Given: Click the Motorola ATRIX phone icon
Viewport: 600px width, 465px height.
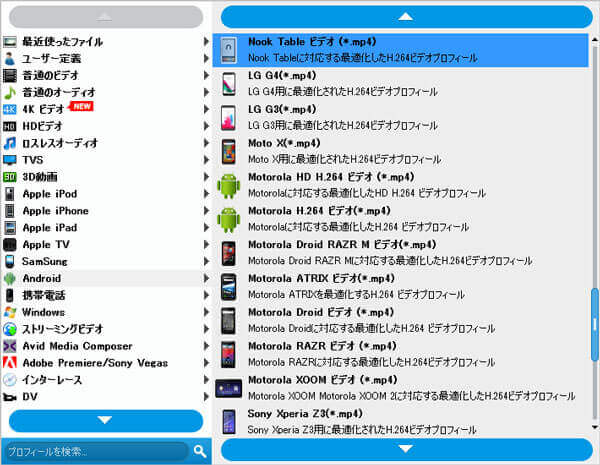Looking at the screenshot, I should point(229,287).
